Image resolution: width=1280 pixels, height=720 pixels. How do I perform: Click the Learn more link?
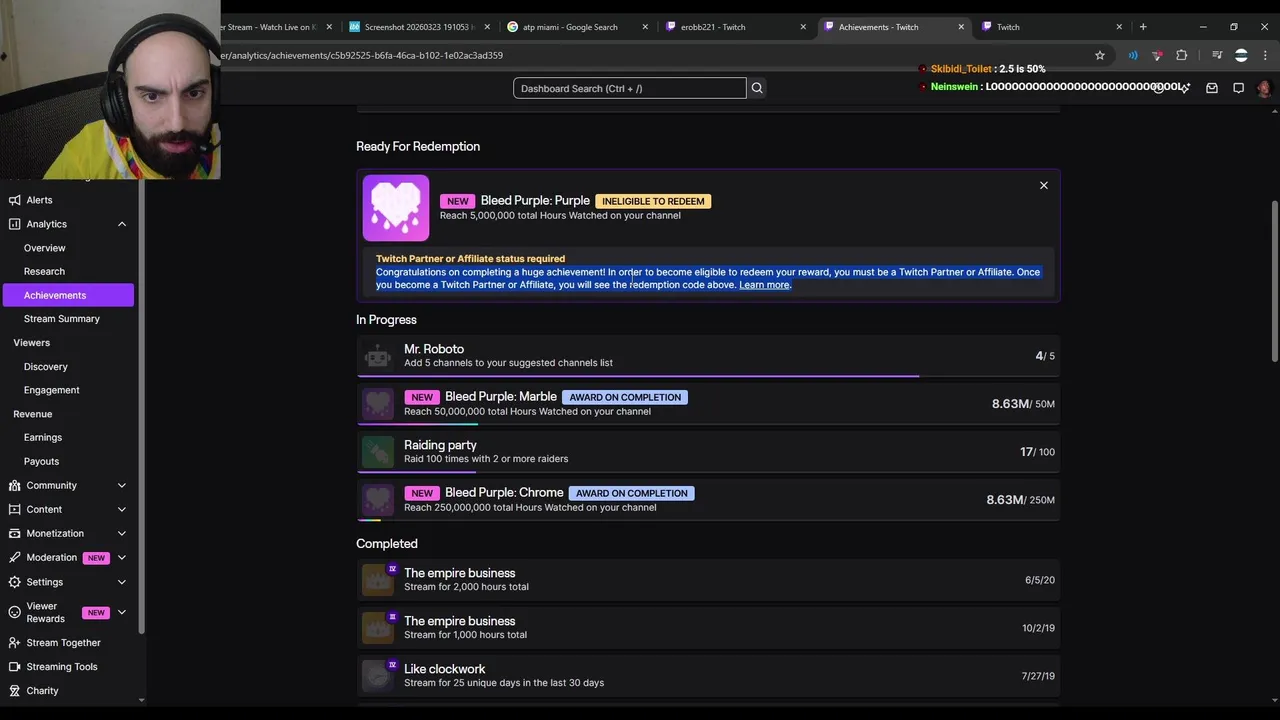coord(764,285)
